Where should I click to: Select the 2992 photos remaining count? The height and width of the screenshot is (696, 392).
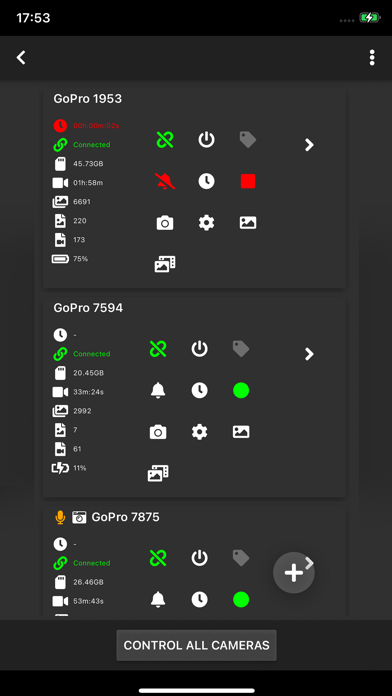(x=82, y=411)
